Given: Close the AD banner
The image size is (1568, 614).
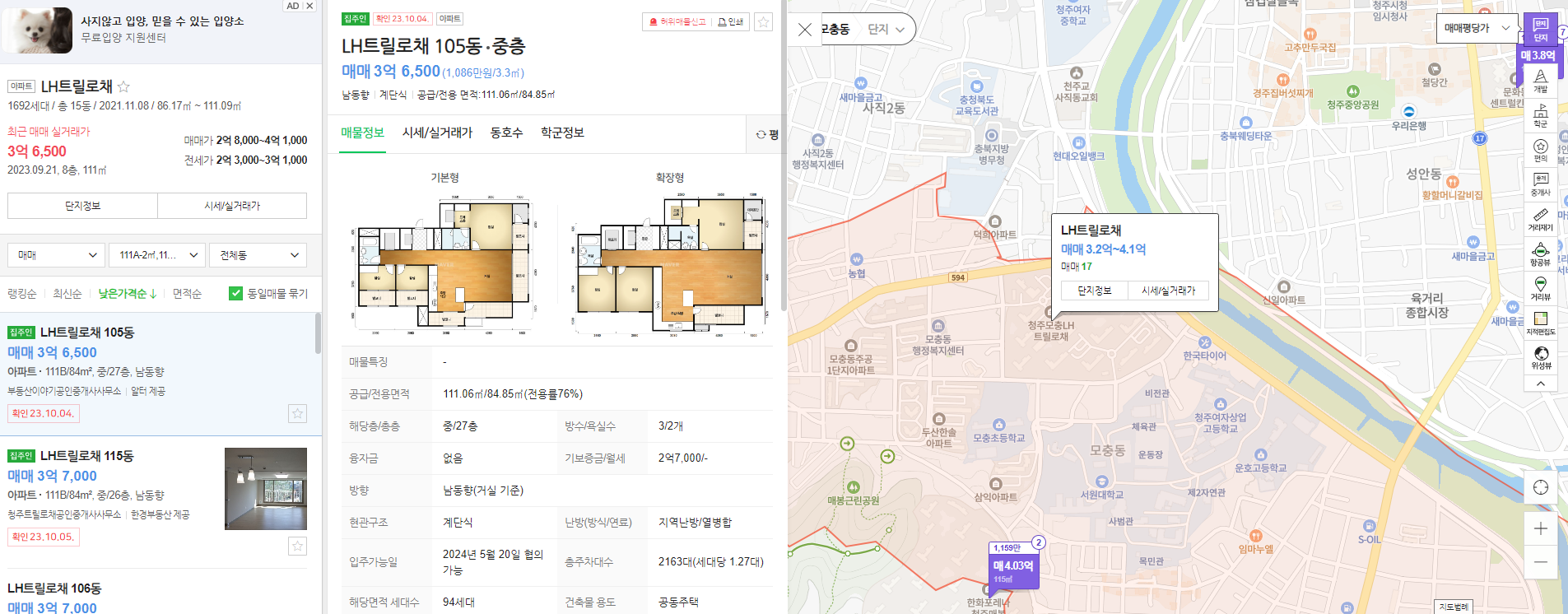Looking at the screenshot, I should click(309, 6).
